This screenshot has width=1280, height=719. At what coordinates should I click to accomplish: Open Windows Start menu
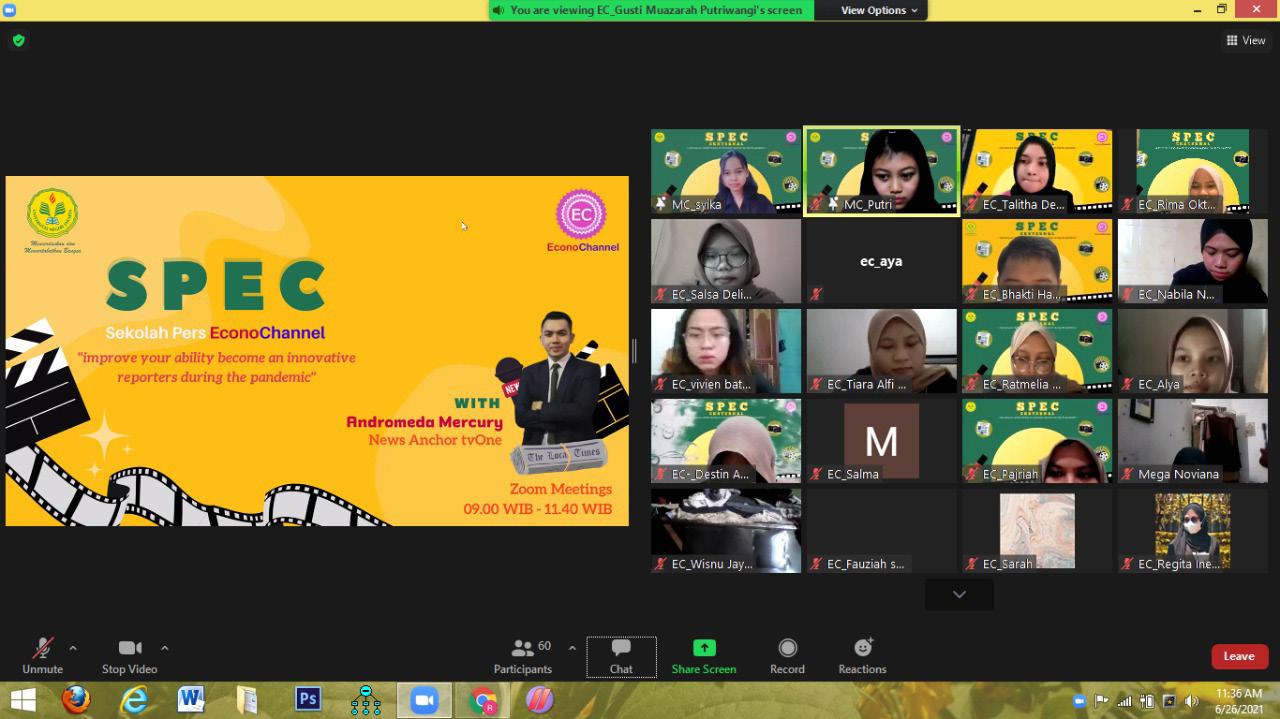[x=22, y=700]
